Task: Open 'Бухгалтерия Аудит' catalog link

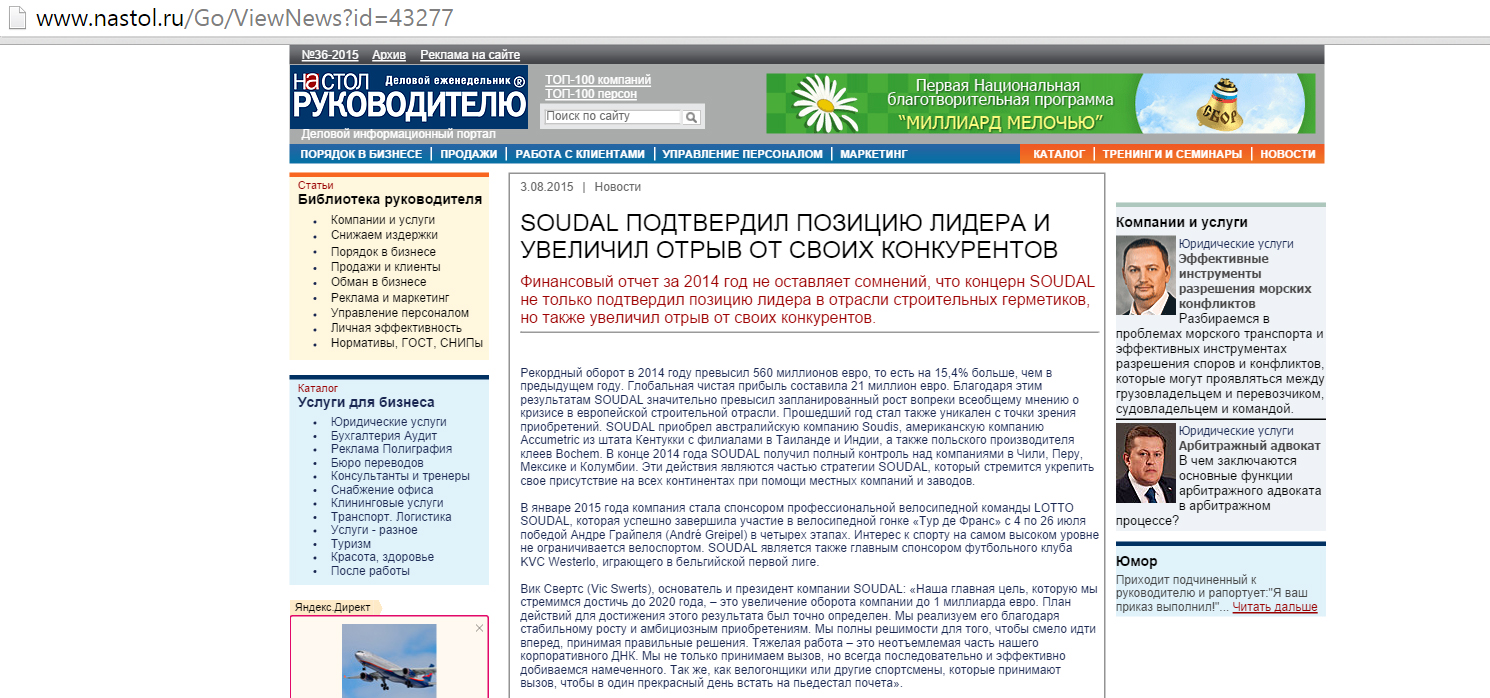Action: 384,436
